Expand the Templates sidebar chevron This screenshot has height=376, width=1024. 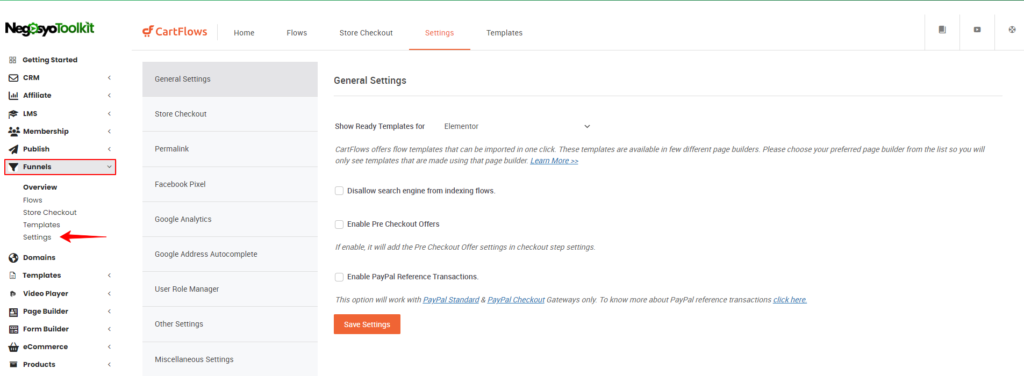pos(110,275)
